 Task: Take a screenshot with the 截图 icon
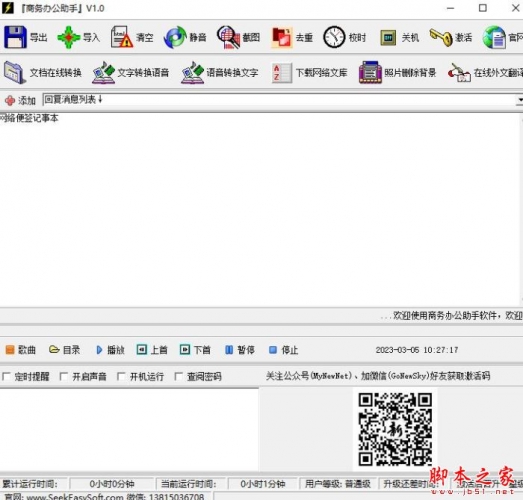coord(228,37)
